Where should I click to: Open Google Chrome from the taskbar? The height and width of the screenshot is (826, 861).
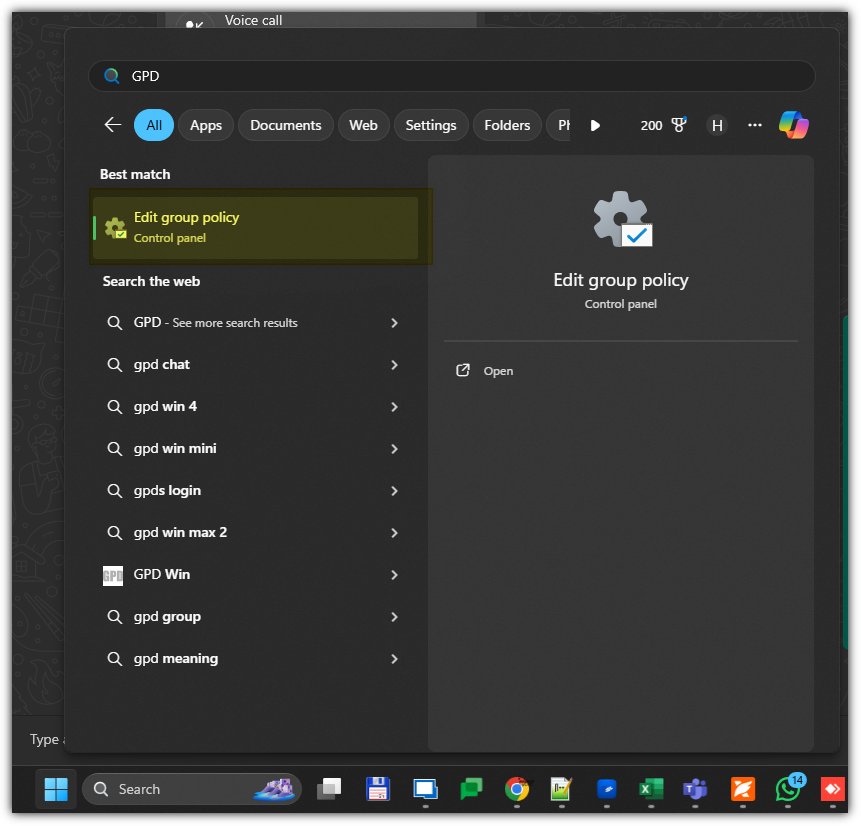[x=517, y=789]
